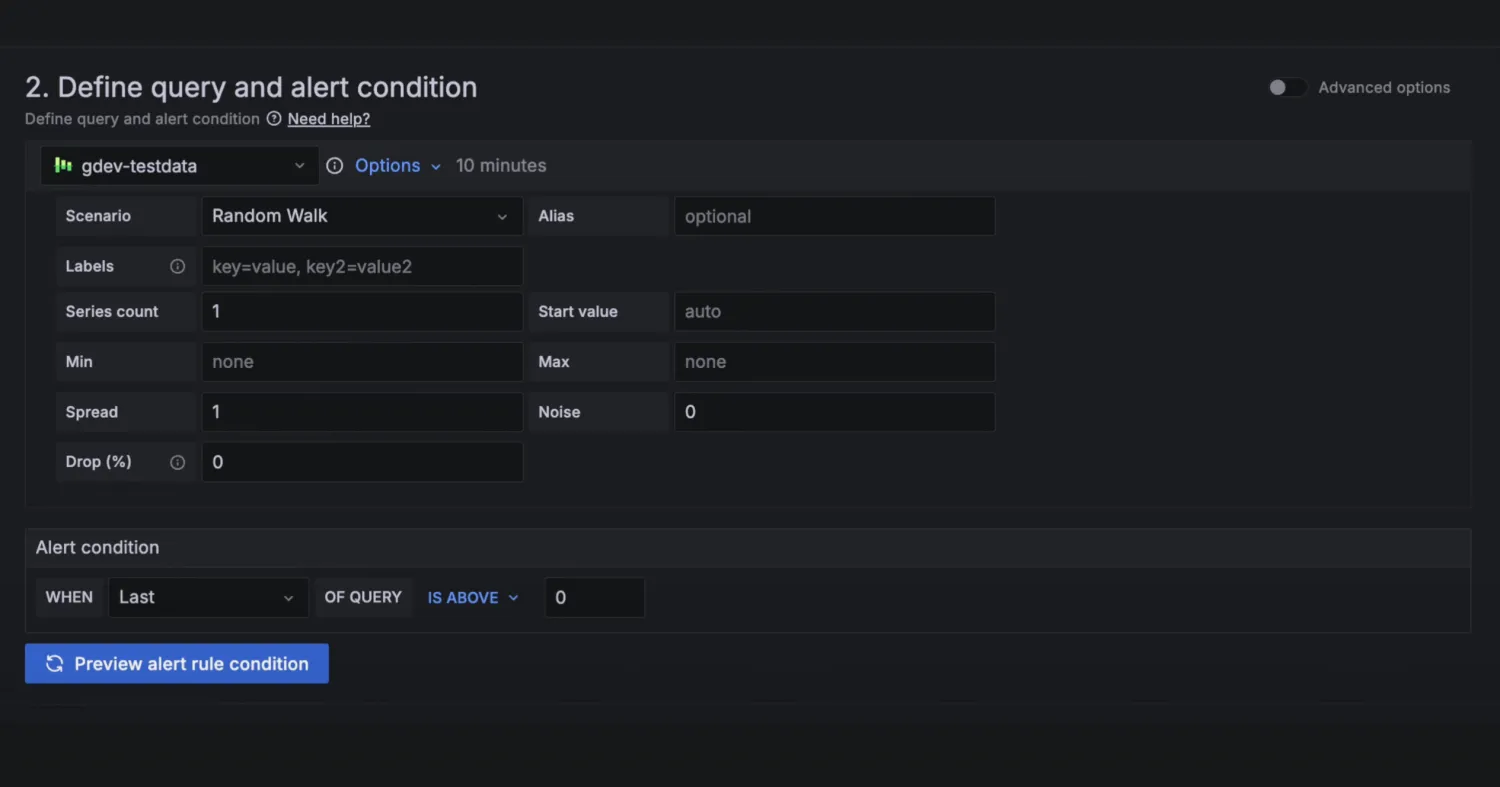This screenshot has height=787, width=1500.
Task: Focus the Labels key=value input
Action: coord(362,267)
